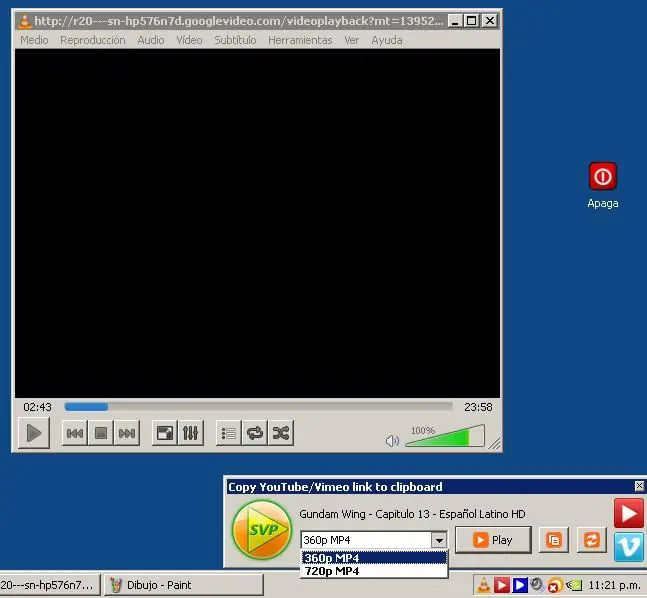Viewport: 647px width, 598px height.
Task: Click orange tray icon with red X
Action: point(554,585)
